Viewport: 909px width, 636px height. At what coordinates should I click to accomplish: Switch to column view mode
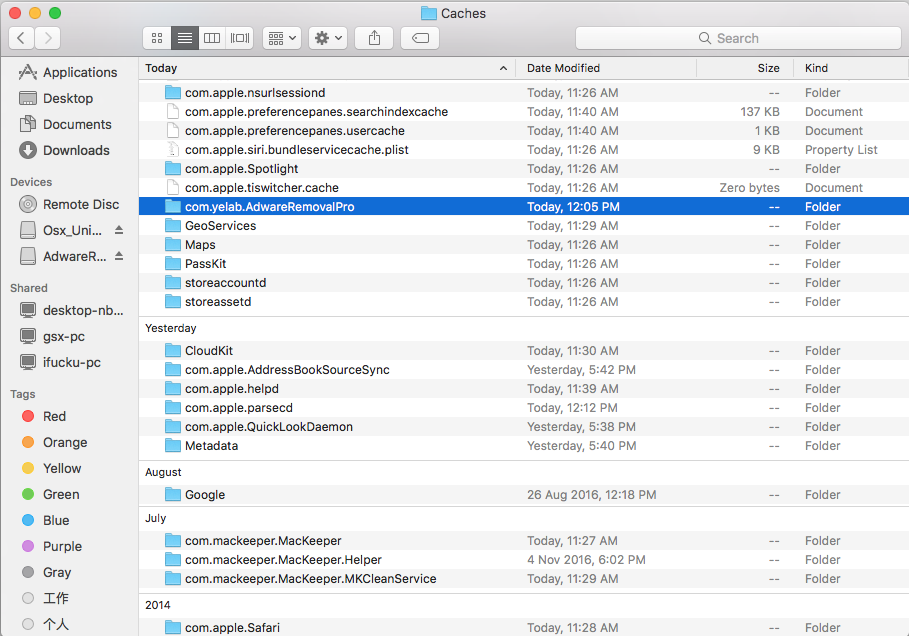pos(211,38)
